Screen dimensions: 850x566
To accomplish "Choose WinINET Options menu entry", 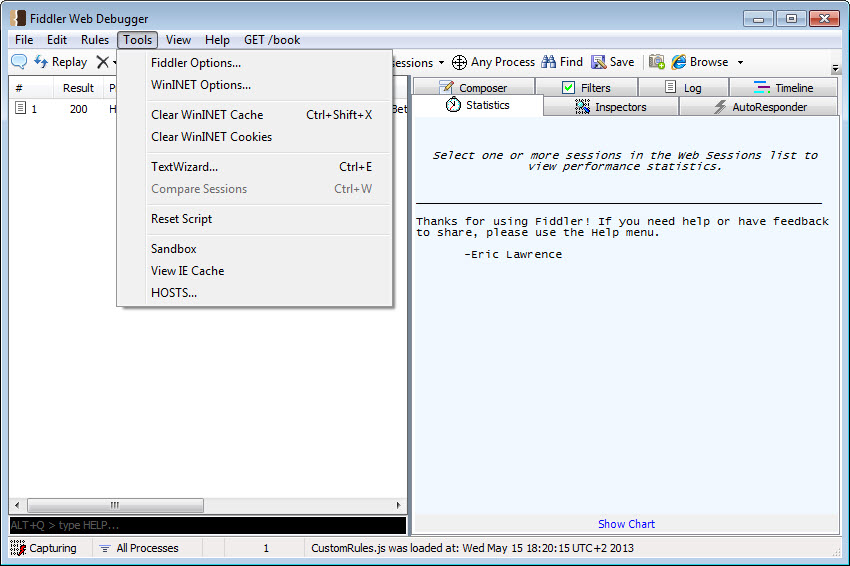I will click(x=254, y=85).
